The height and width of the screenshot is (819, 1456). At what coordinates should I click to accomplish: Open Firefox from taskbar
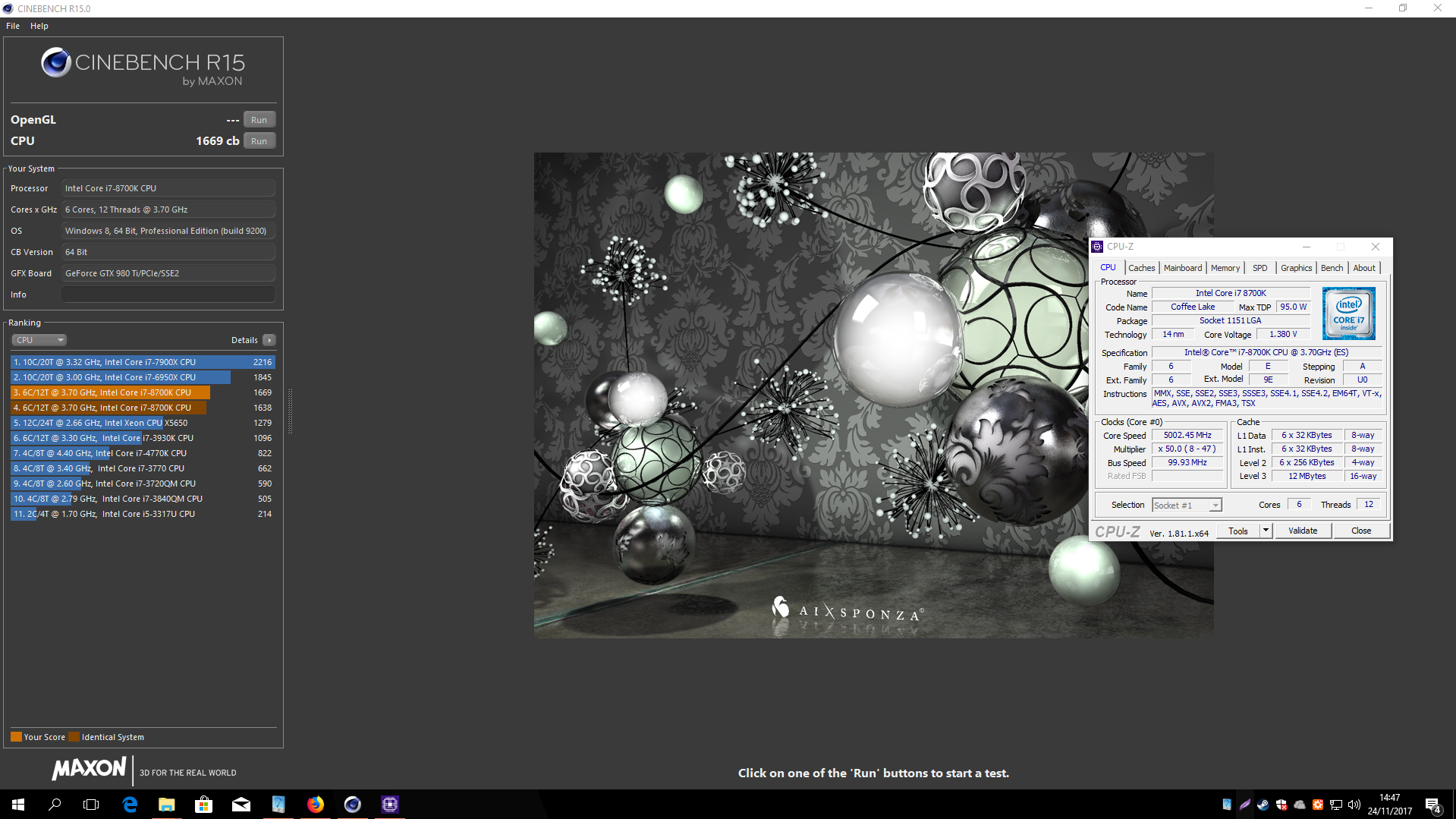pyautogui.click(x=316, y=805)
